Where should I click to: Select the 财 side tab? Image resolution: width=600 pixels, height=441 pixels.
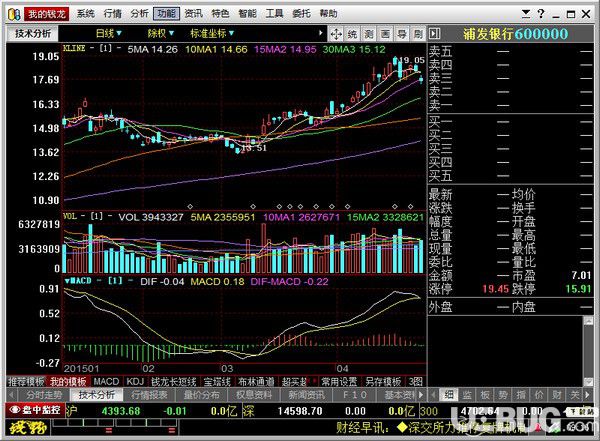(557, 395)
